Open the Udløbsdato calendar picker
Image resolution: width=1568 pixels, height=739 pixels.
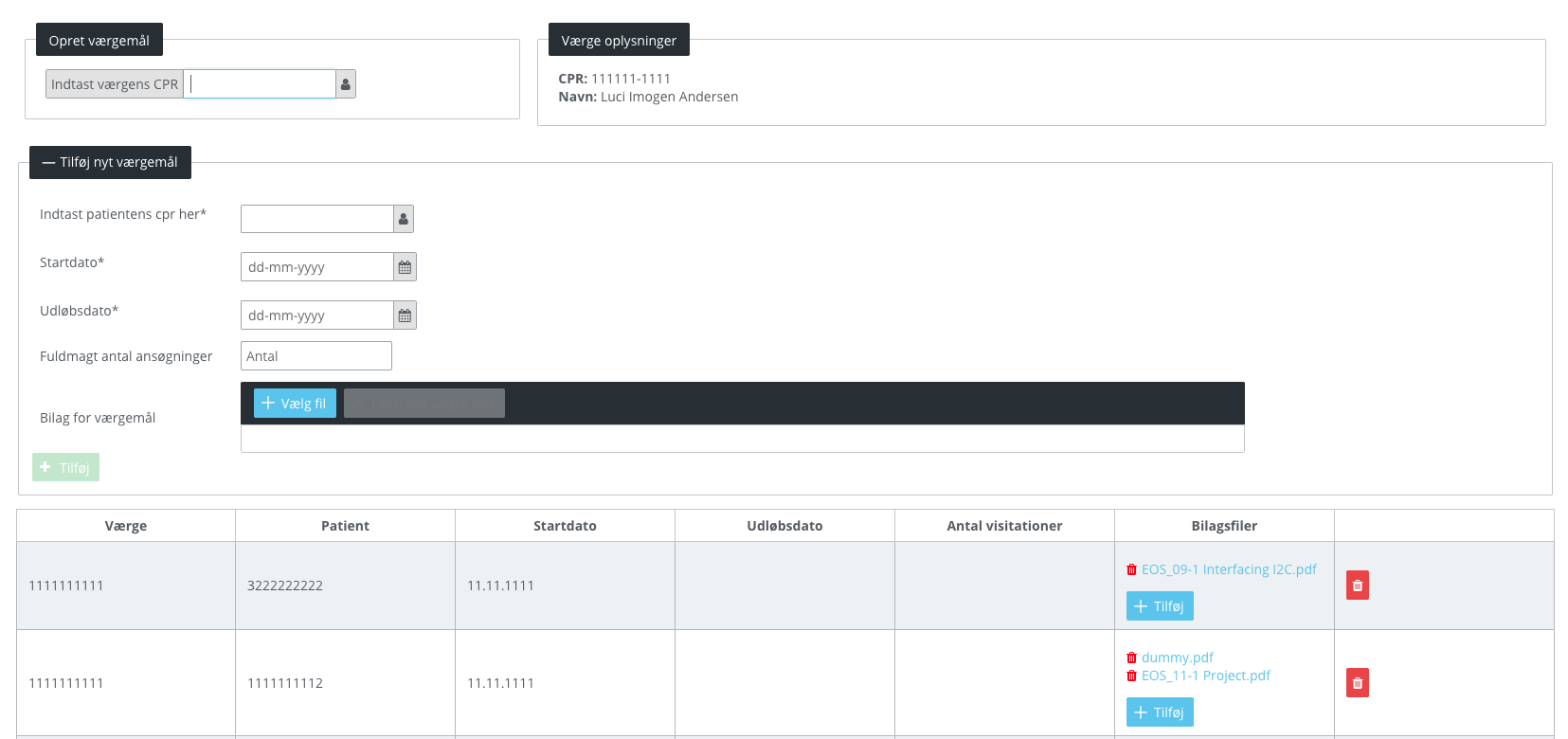click(405, 315)
